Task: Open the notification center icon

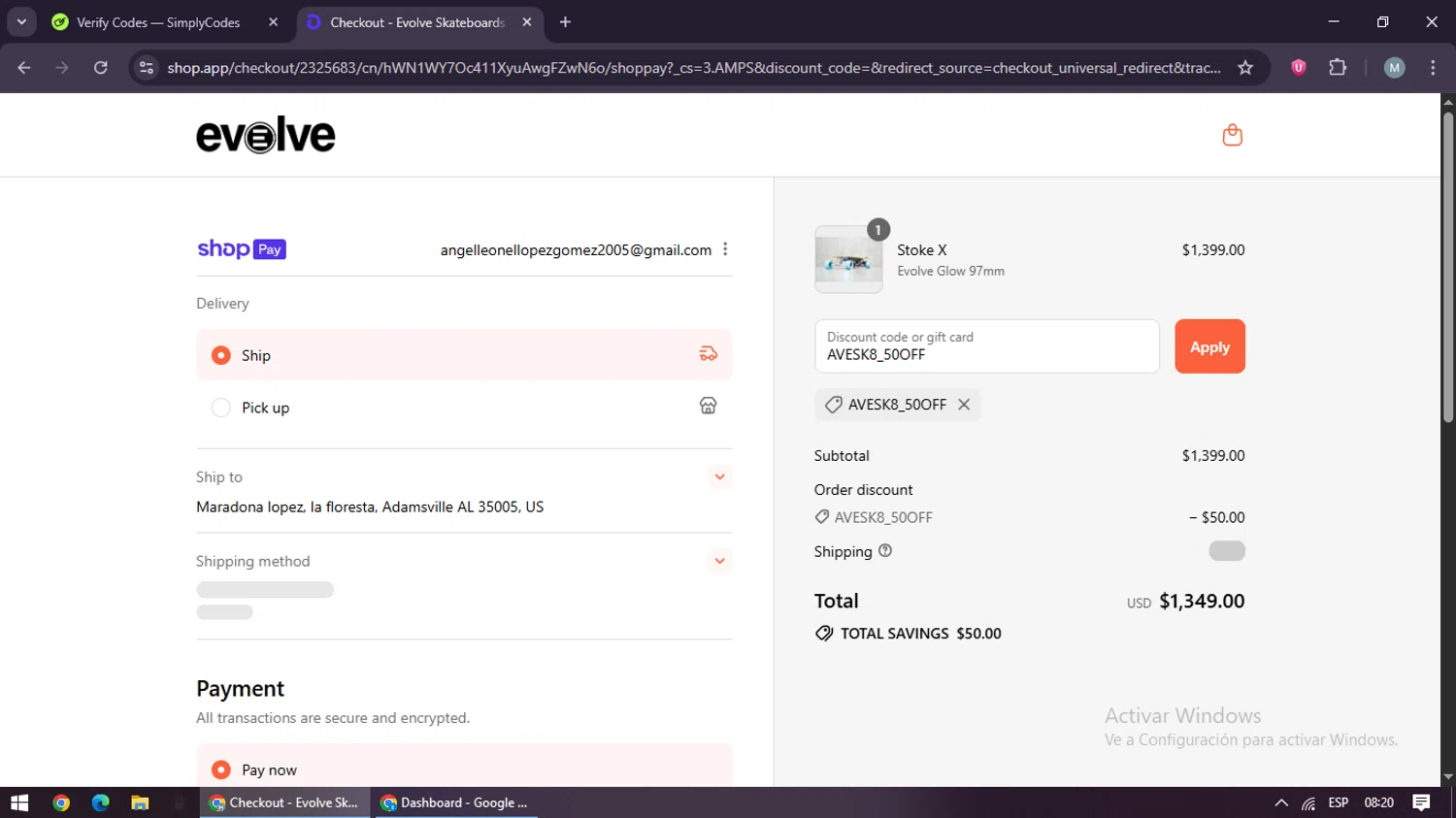Action: [x=1421, y=802]
